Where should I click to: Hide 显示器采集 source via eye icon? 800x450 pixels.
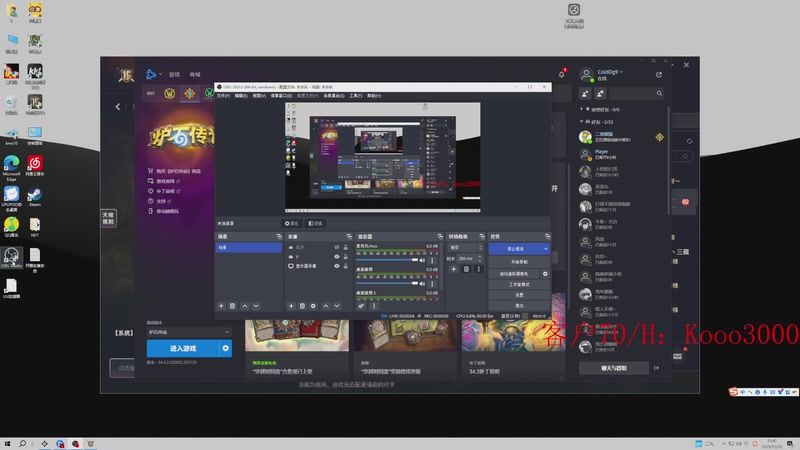(337, 266)
